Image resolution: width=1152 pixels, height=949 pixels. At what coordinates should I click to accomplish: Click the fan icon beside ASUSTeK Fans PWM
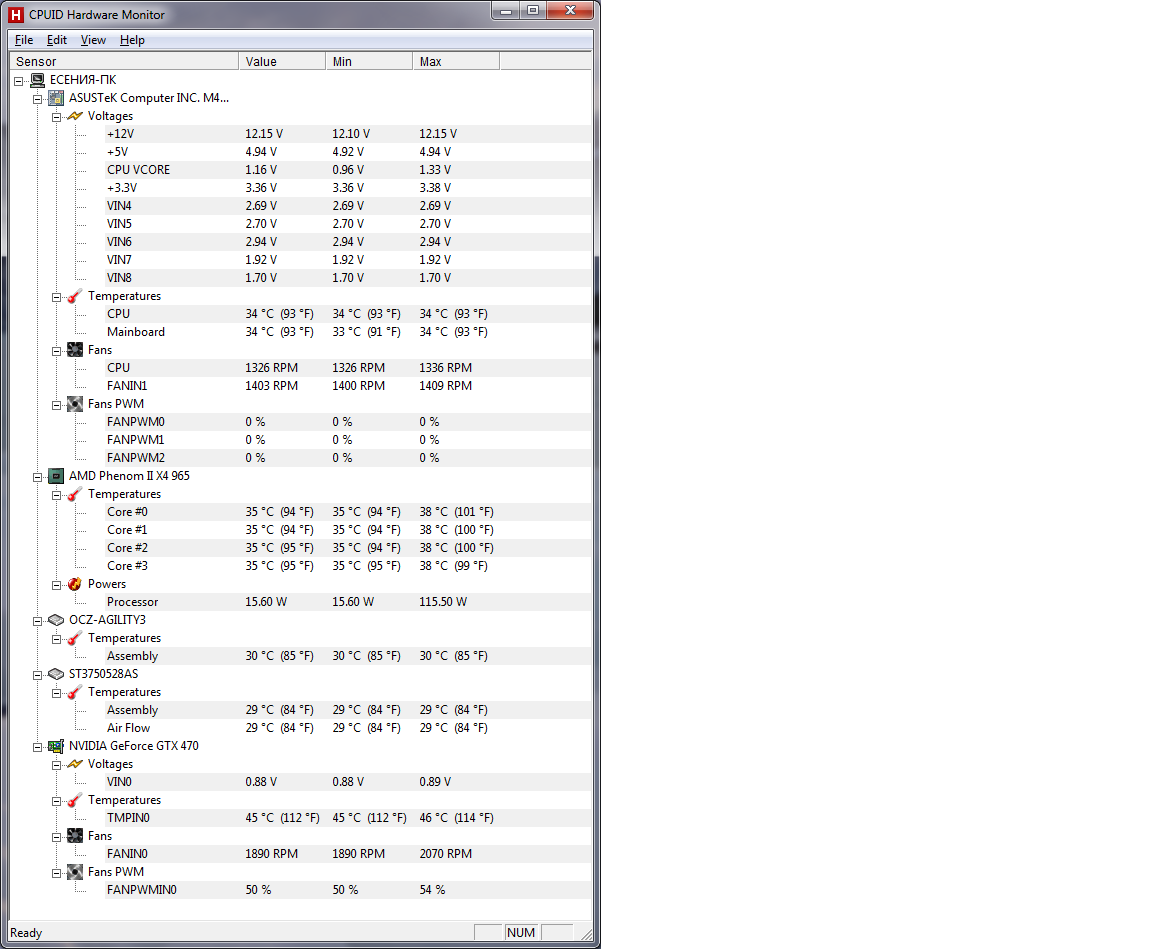tap(75, 404)
